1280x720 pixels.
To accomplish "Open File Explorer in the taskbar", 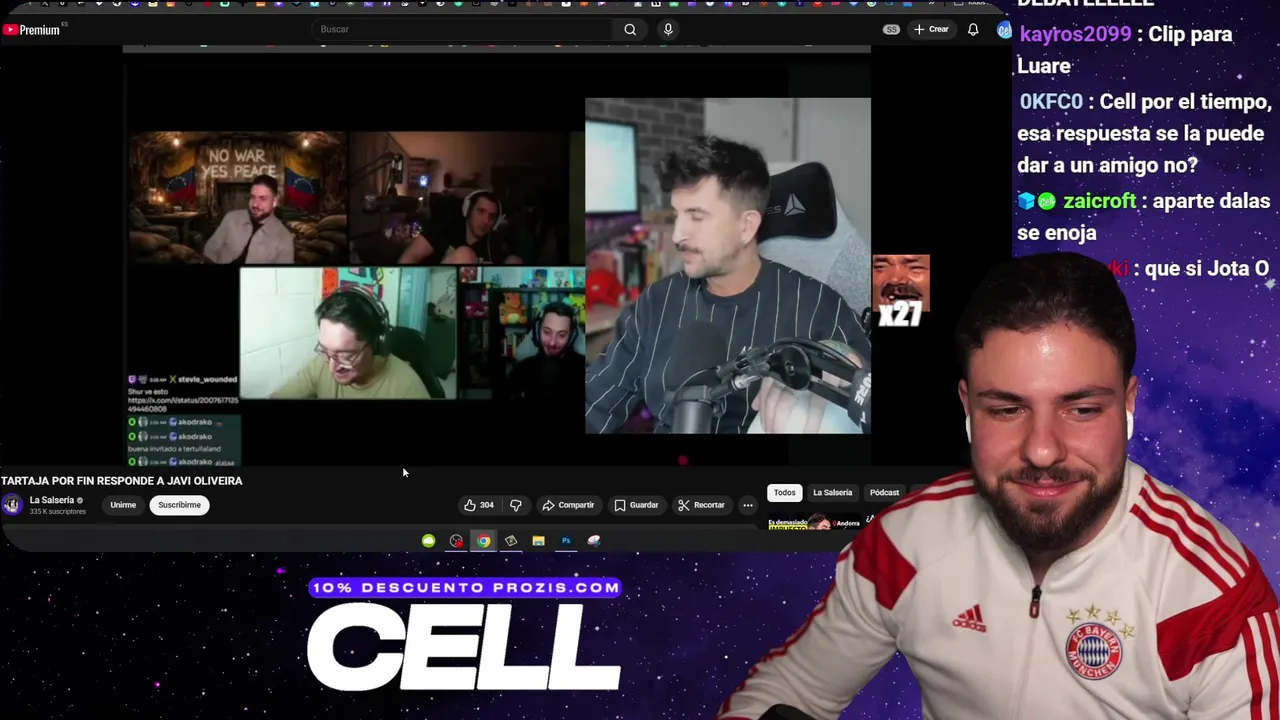I will (x=538, y=541).
